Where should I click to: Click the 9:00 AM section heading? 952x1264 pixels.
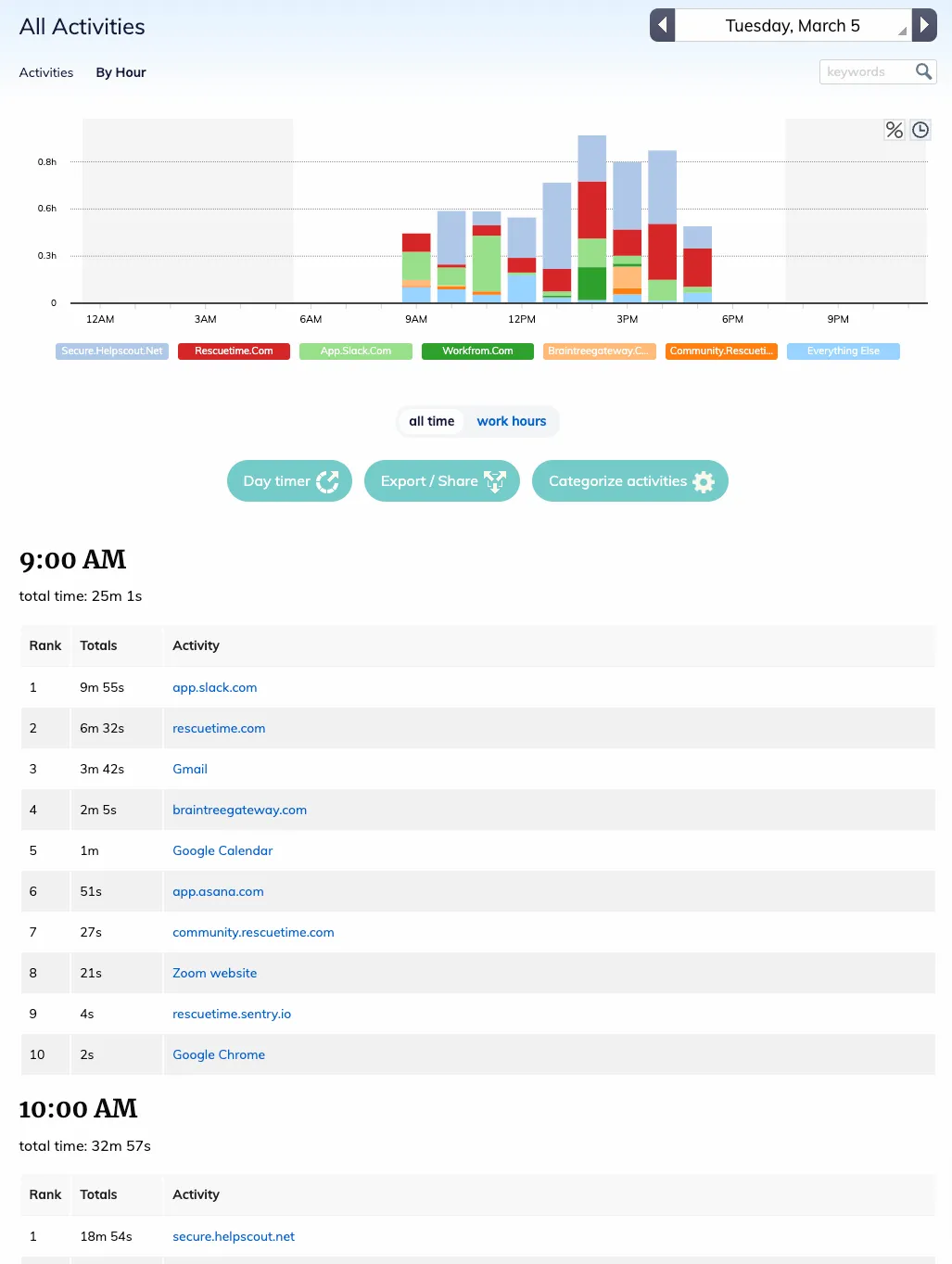pyautogui.click(x=72, y=560)
